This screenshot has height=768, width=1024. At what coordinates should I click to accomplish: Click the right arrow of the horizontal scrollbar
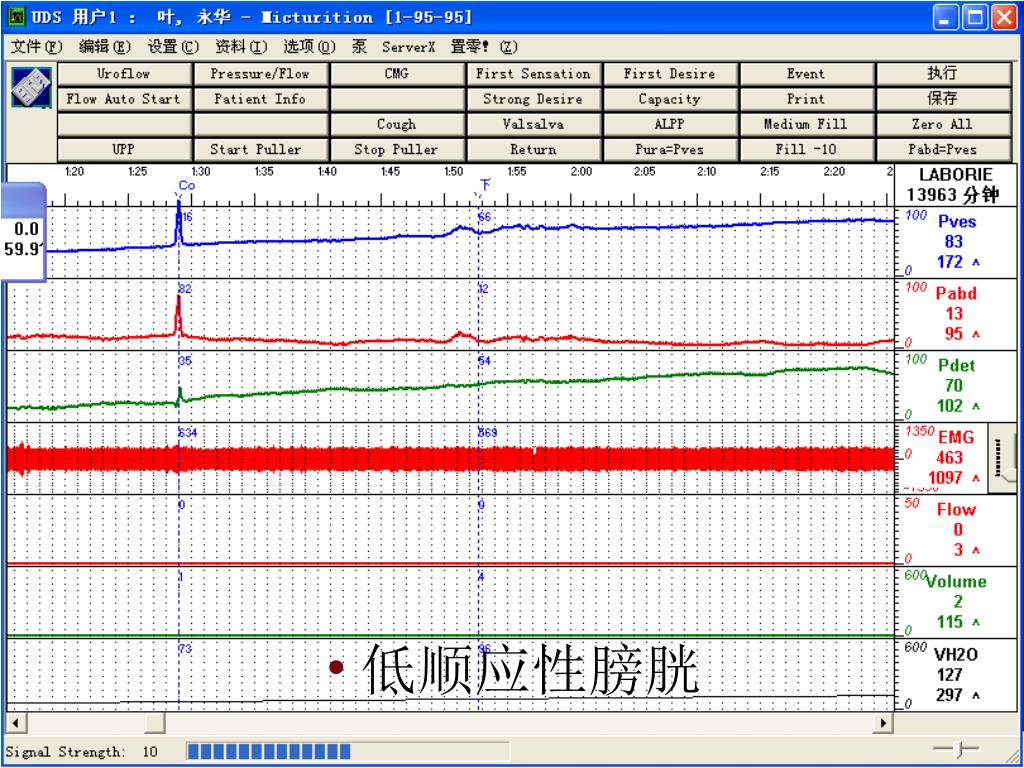(x=884, y=723)
